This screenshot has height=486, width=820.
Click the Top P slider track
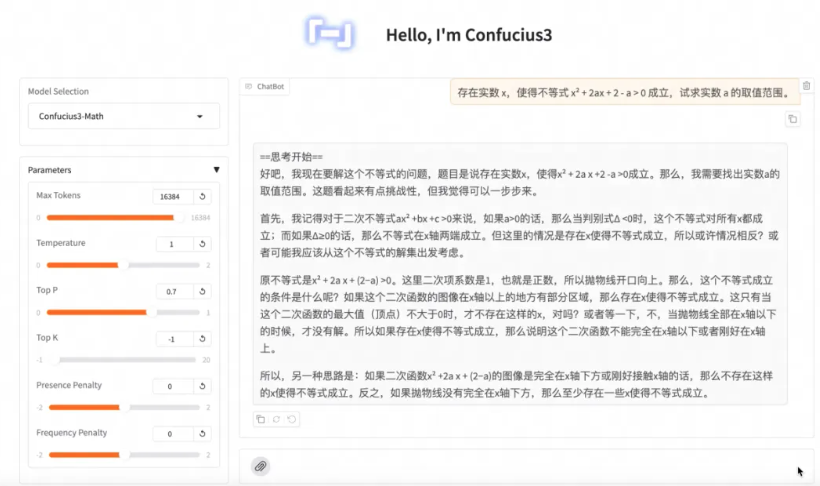tap(123, 312)
